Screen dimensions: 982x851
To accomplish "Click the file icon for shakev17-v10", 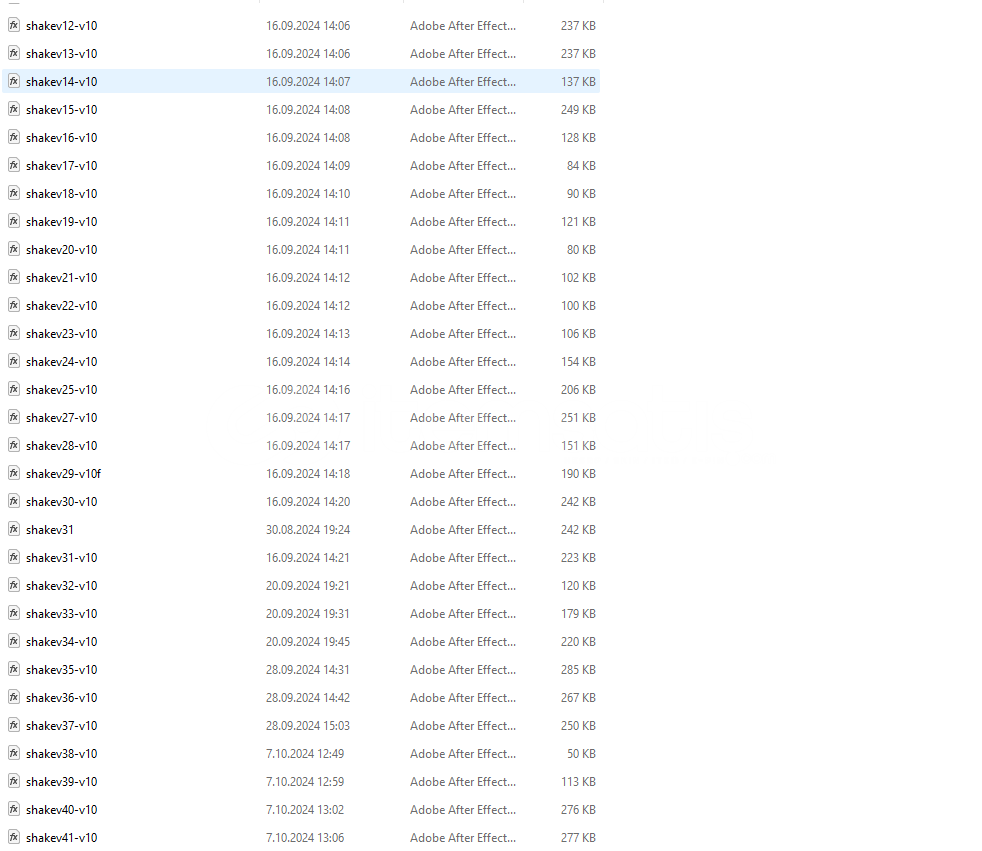I will coord(14,165).
